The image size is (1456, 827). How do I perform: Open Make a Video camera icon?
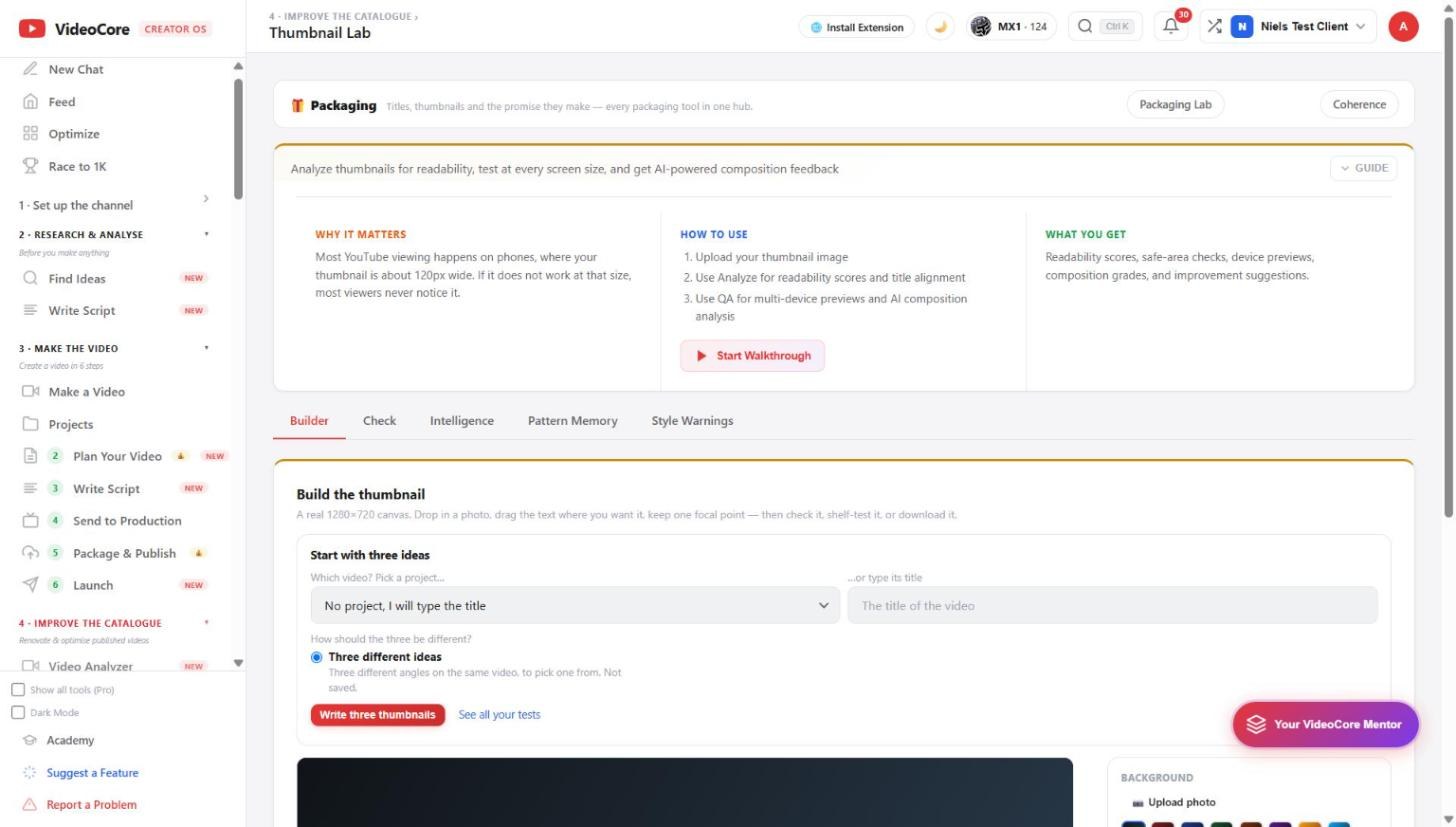pos(30,392)
